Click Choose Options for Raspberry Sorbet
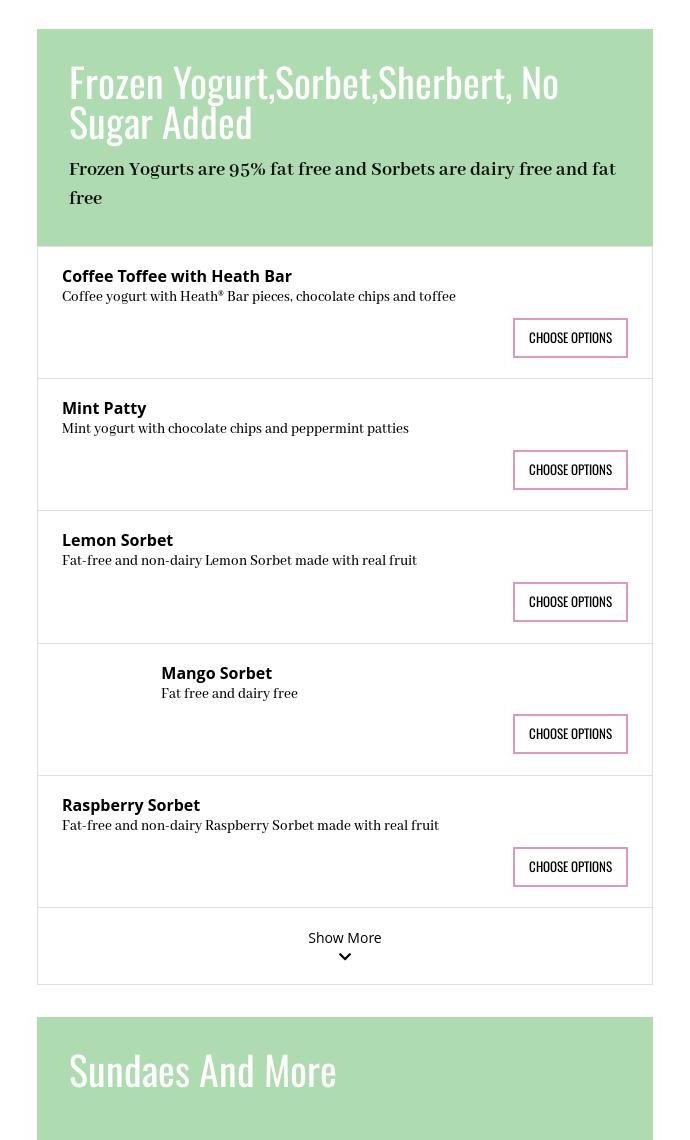The width and height of the screenshot is (690, 1140). pos(570,866)
